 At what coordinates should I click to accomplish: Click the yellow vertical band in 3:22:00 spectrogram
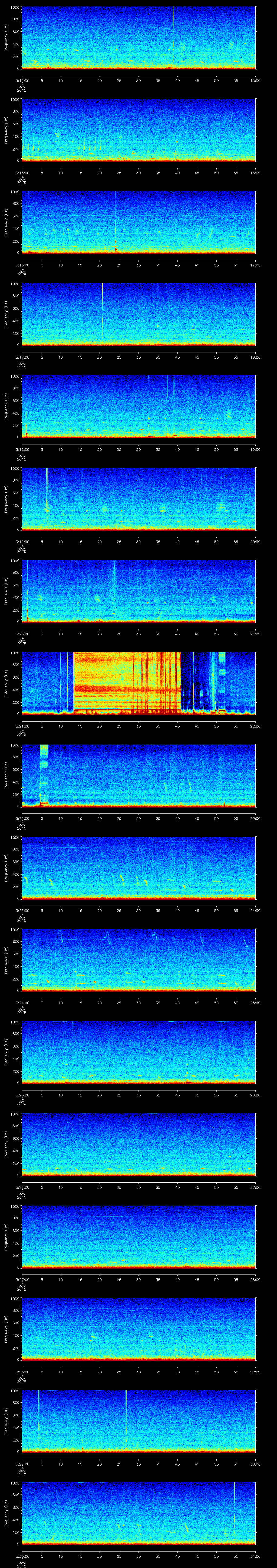[44, 775]
